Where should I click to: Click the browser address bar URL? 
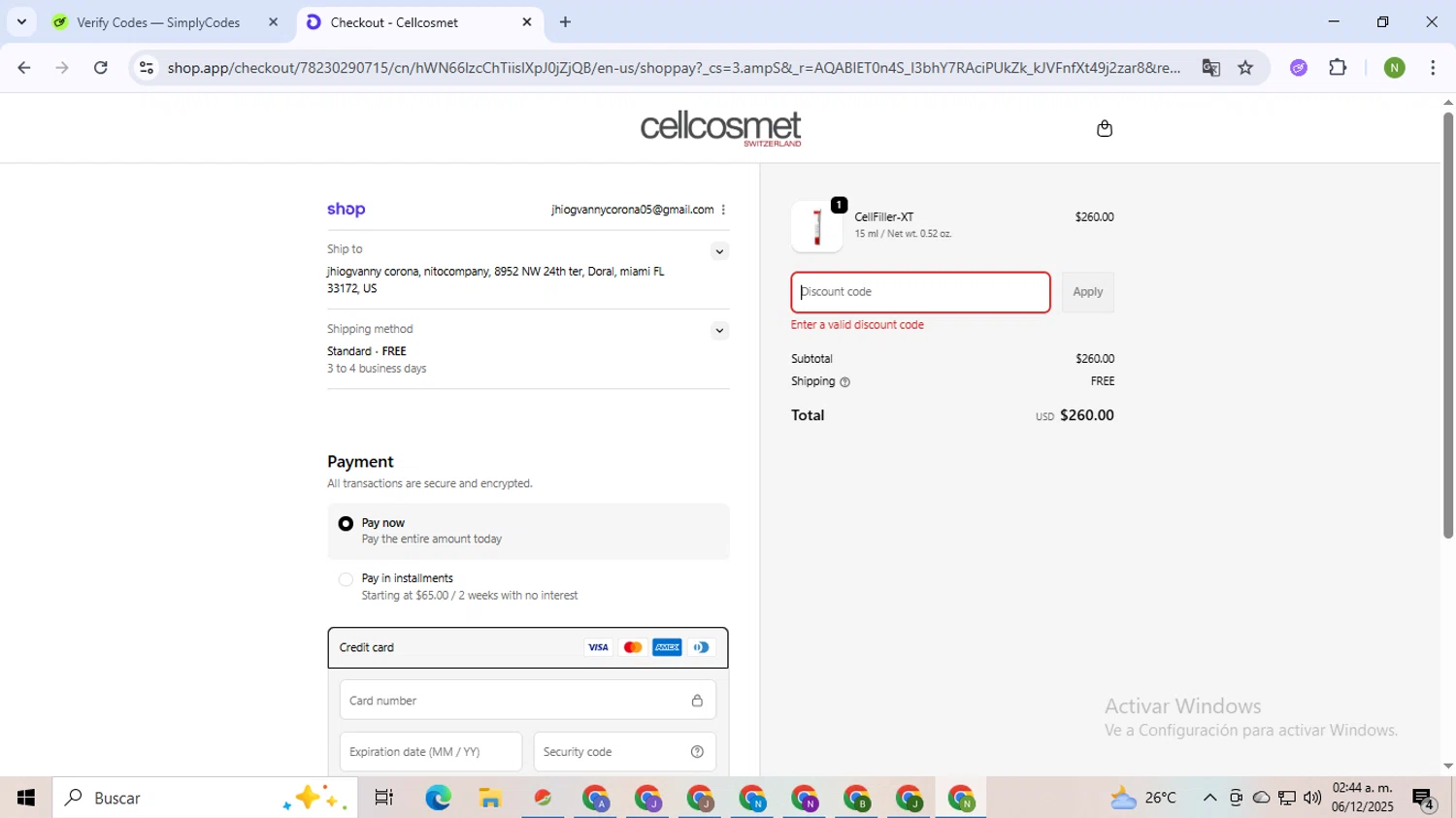[x=673, y=68]
